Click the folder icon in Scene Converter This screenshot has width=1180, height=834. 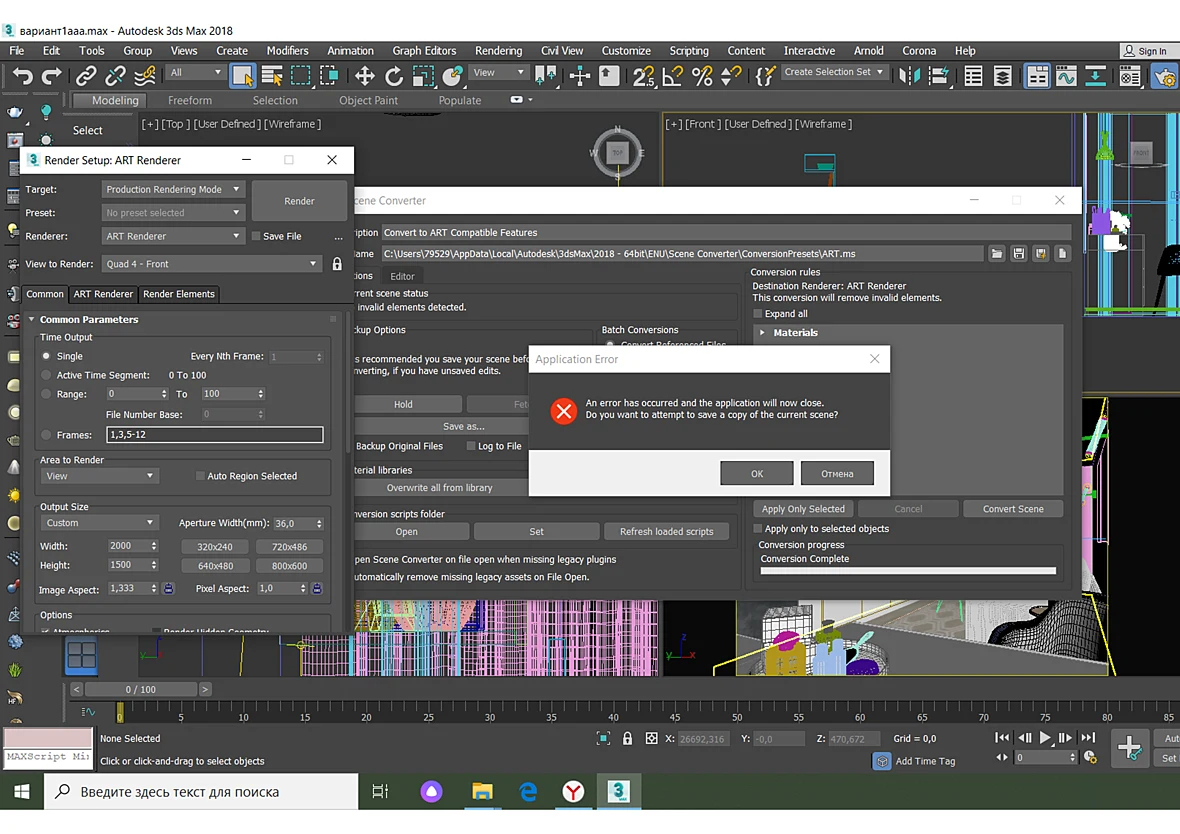(996, 254)
